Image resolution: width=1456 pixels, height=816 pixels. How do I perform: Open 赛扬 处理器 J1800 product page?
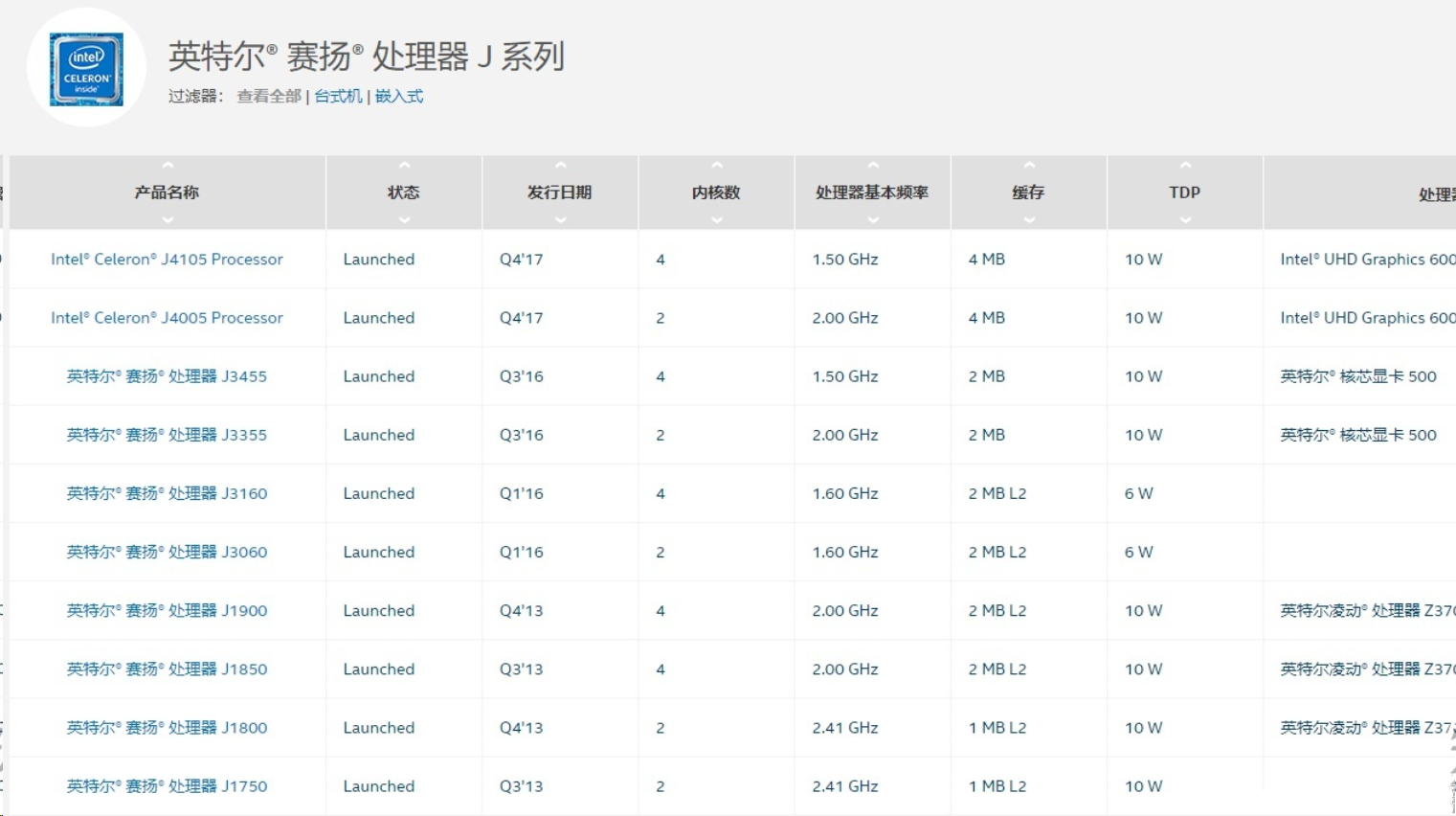167,727
